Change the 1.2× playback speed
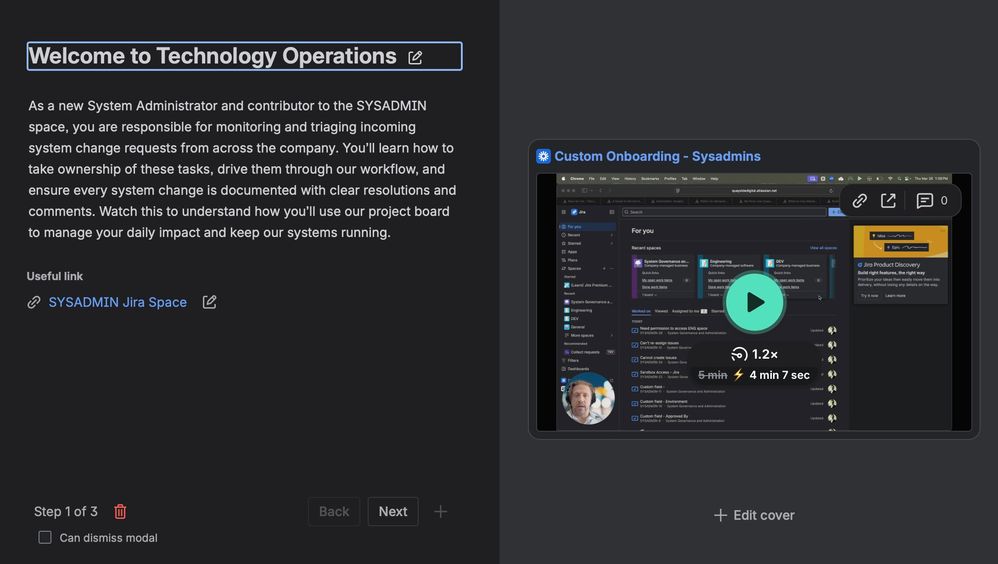998x564 pixels. point(755,355)
